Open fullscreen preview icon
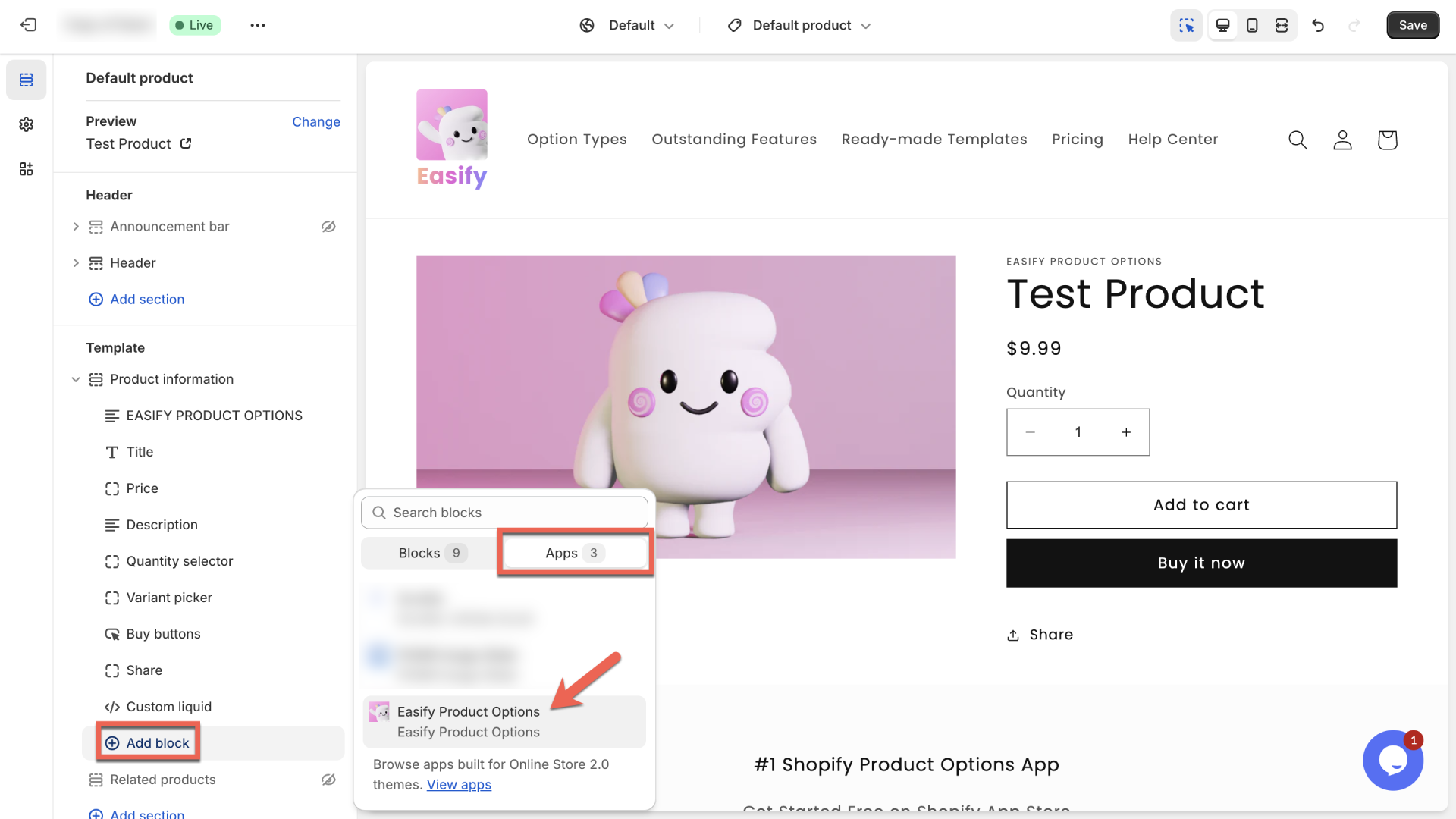Viewport: 1456px width, 819px height. (x=1281, y=25)
